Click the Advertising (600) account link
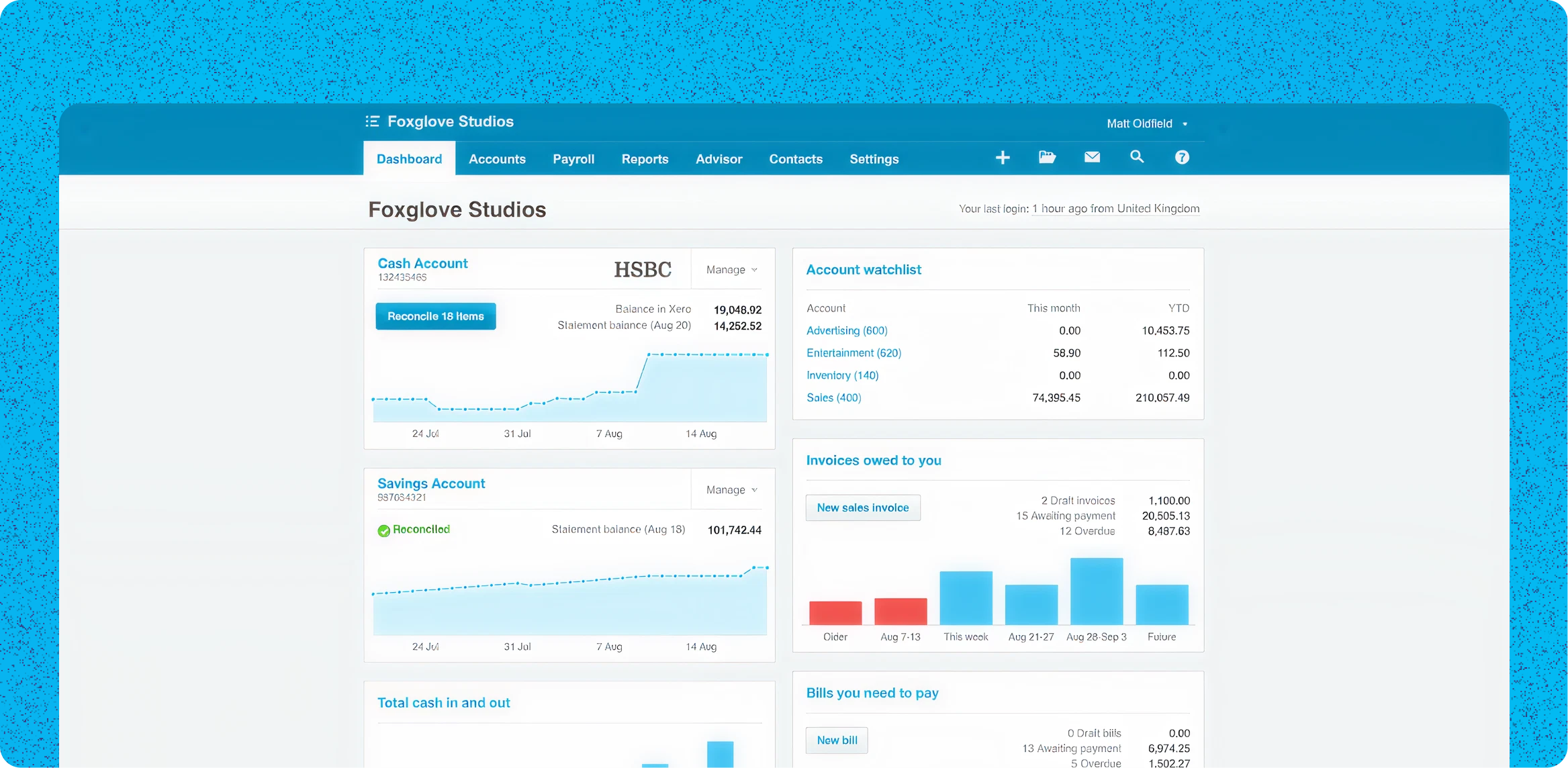 (847, 331)
